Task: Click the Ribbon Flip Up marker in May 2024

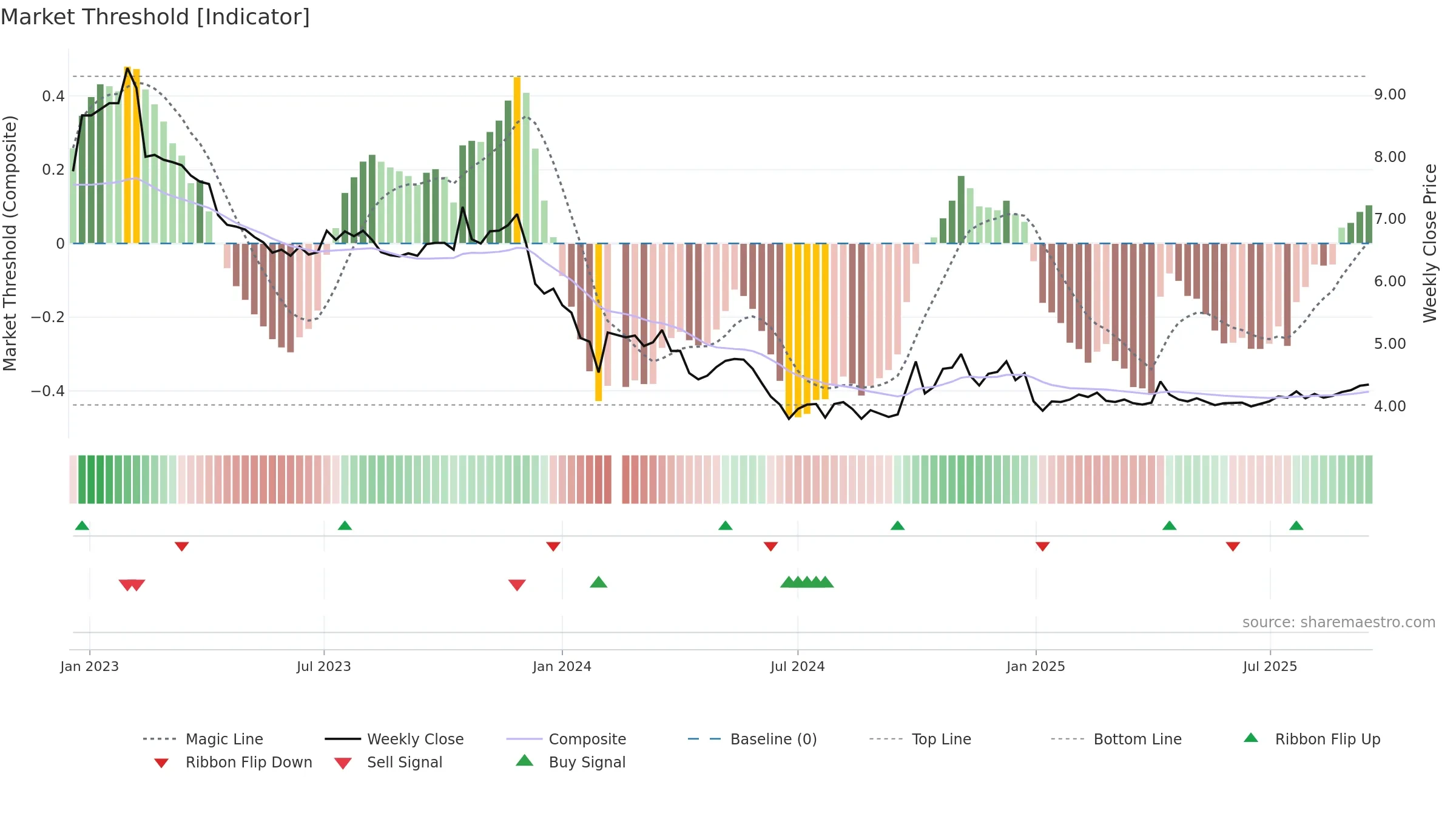Action: coord(725,525)
